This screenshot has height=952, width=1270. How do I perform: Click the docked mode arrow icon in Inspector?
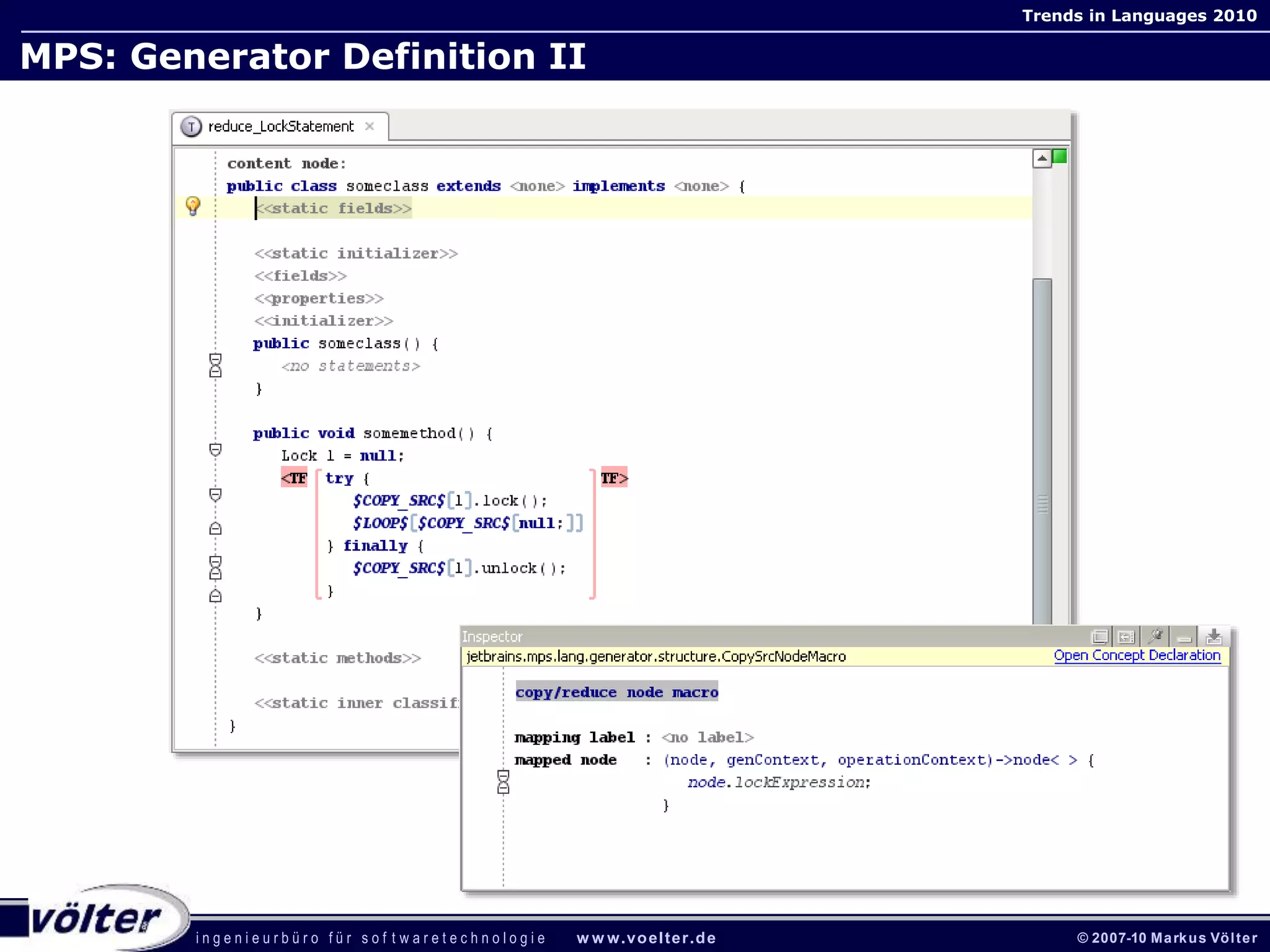tap(1126, 637)
